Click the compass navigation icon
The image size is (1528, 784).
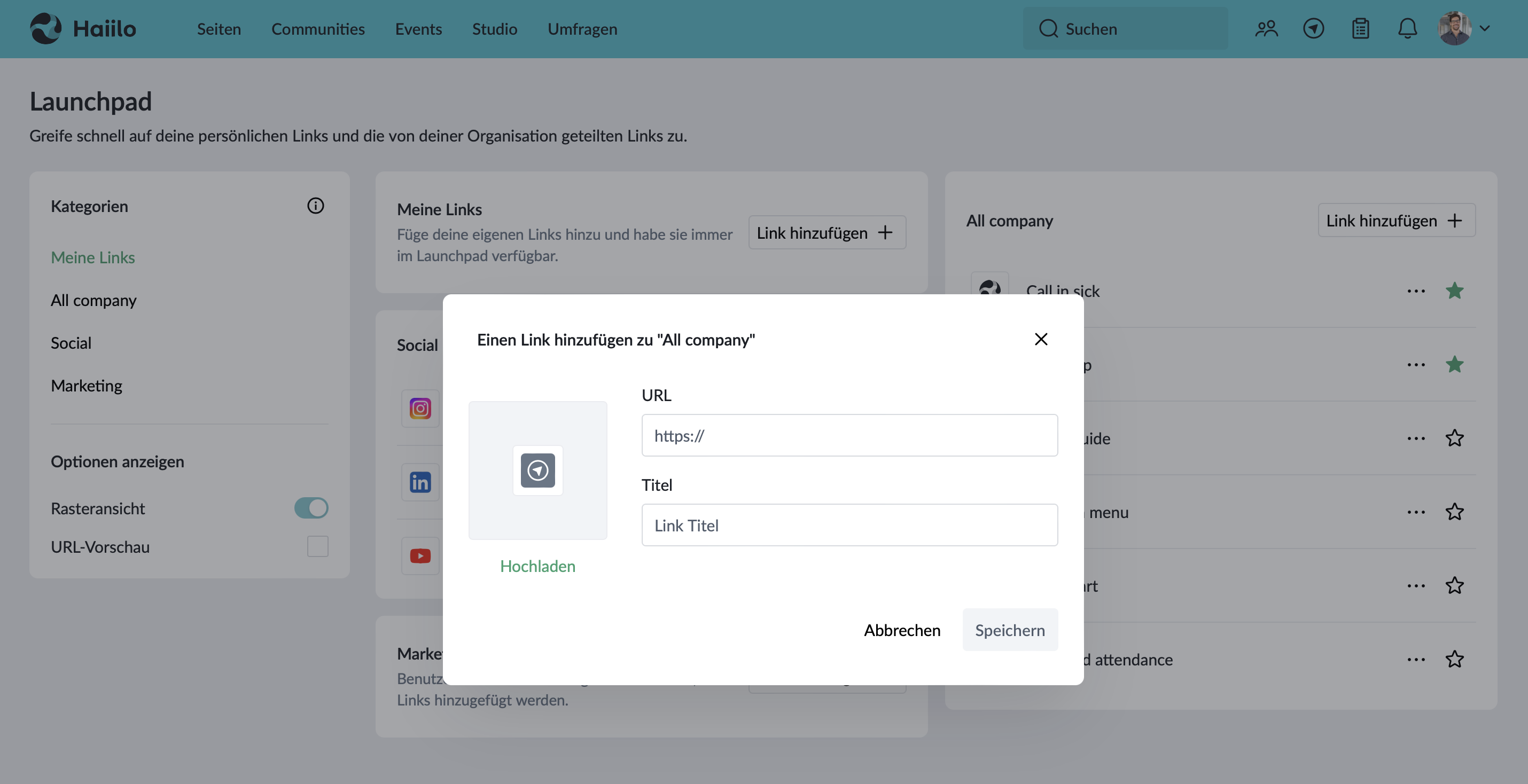(x=1313, y=28)
